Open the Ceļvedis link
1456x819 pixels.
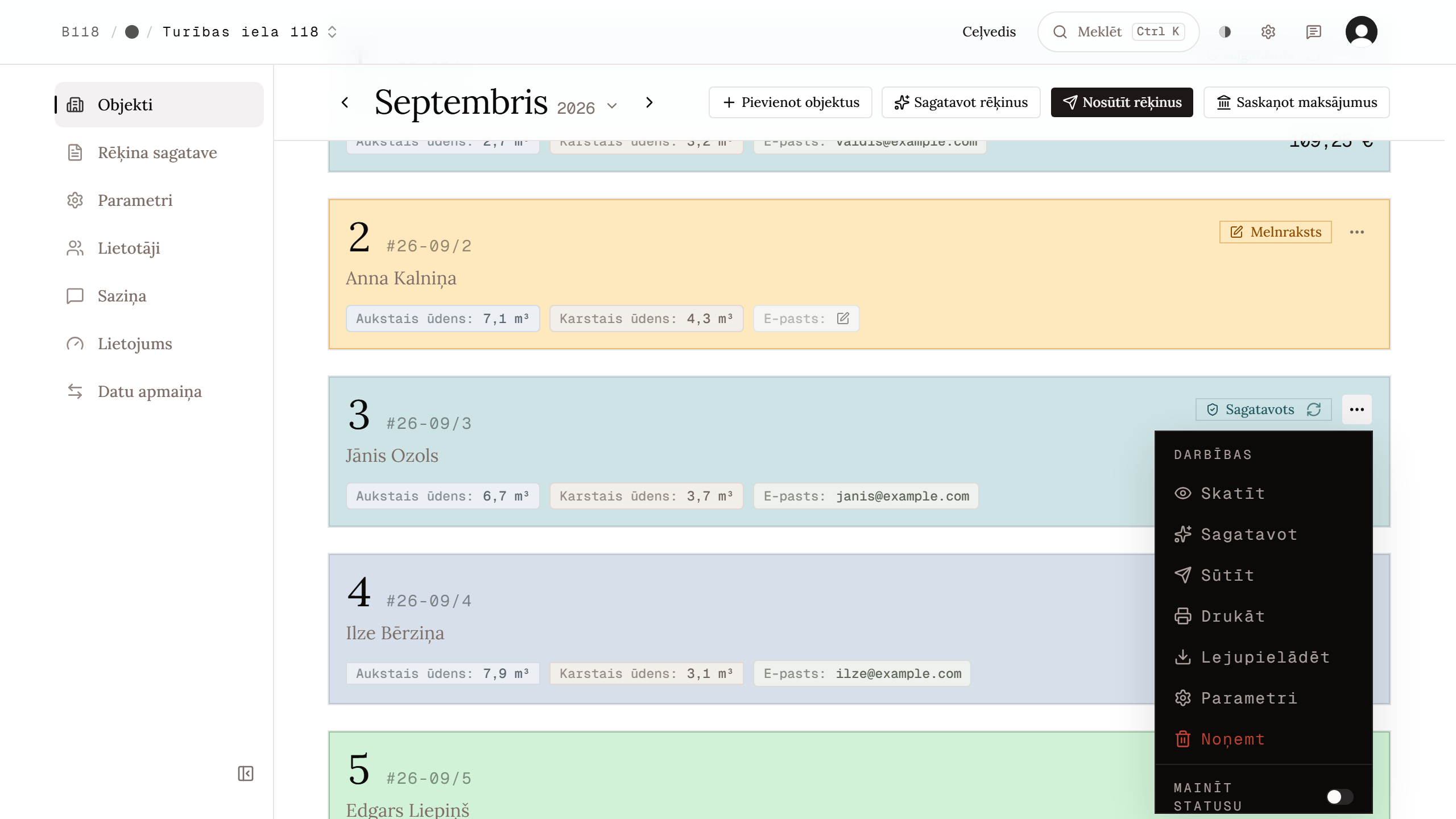[989, 32]
